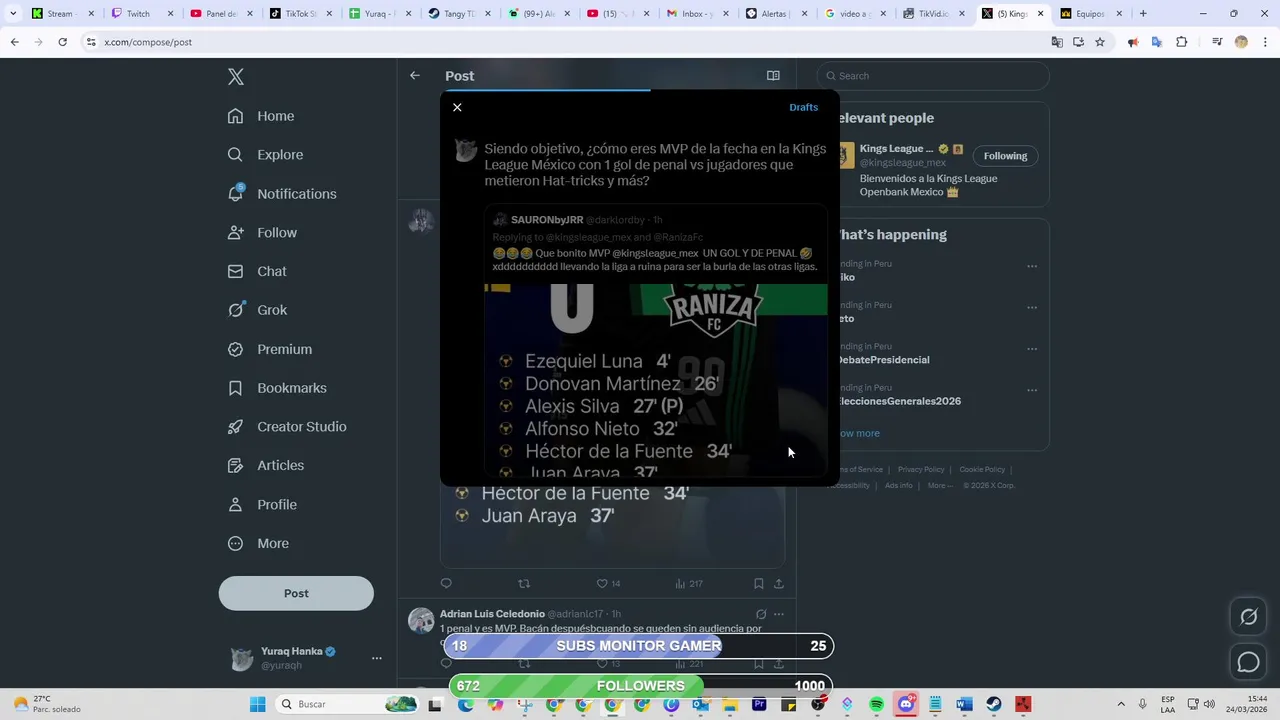Click the Raniza FC scoreboard image in quote
Screen dimensions: 1280x720
656,380
